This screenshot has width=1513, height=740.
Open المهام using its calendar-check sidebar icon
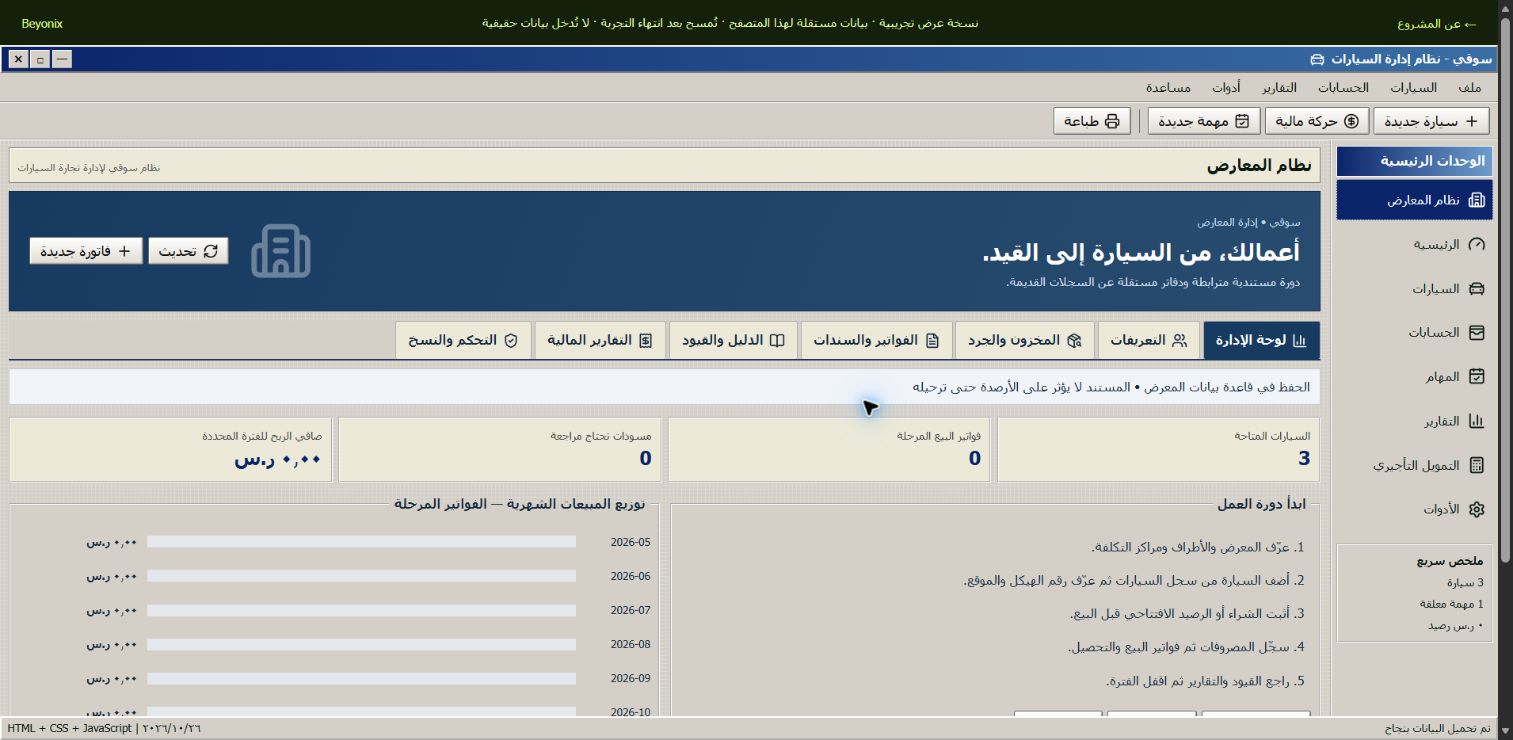click(x=1476, y=377)
